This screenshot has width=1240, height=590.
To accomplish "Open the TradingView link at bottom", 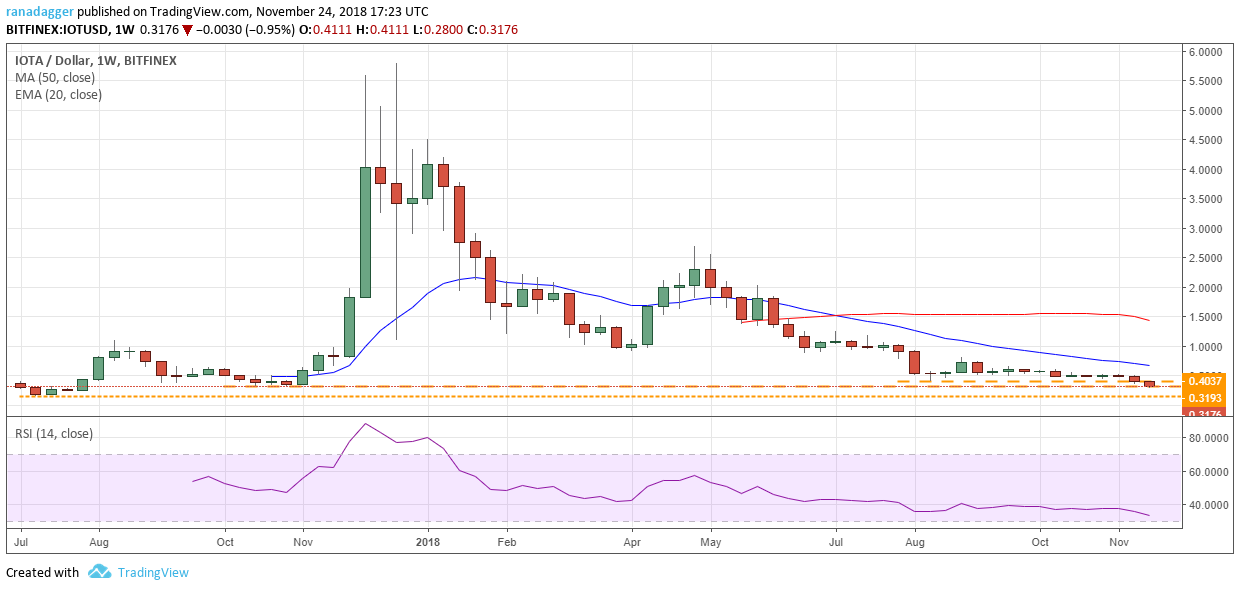I will (153, 573).
